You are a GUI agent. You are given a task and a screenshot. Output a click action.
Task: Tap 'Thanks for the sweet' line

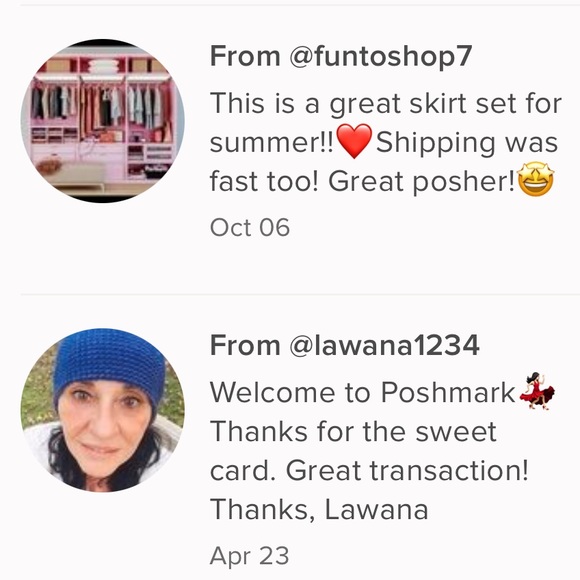coord(353,432)
